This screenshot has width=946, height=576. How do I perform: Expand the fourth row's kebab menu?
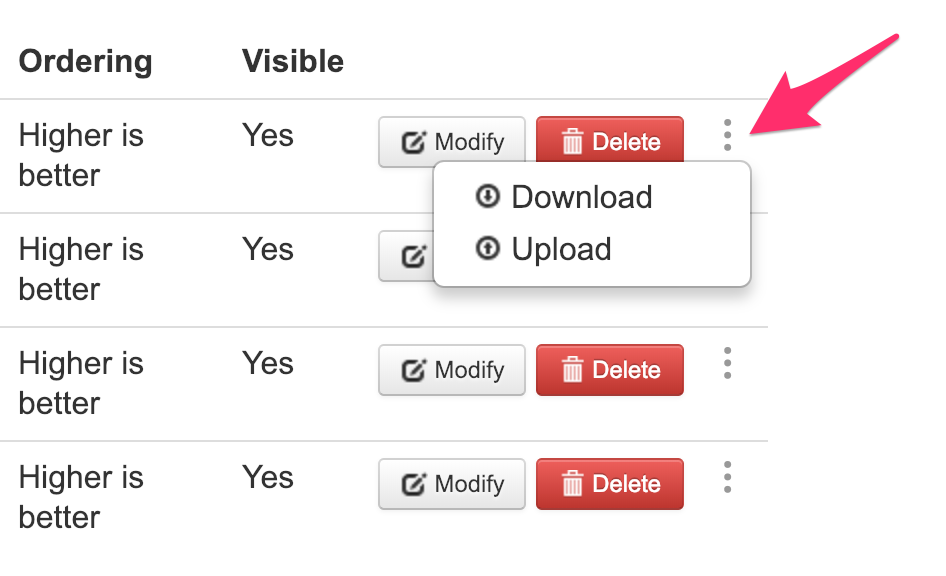pyautogui.click(x=727, y=476)
